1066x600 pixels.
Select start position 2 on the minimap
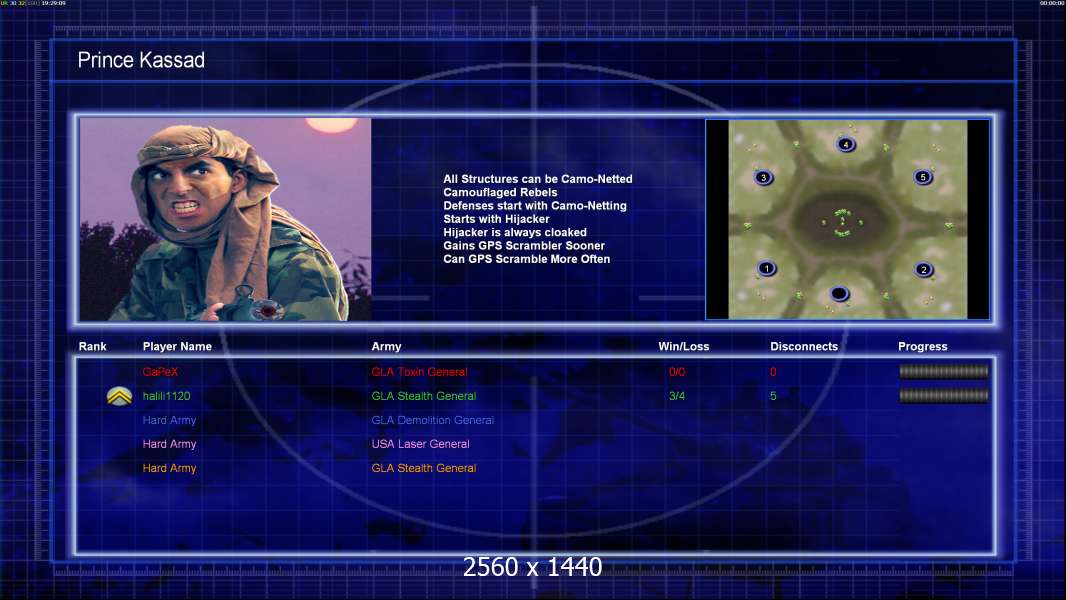[923, 270]
